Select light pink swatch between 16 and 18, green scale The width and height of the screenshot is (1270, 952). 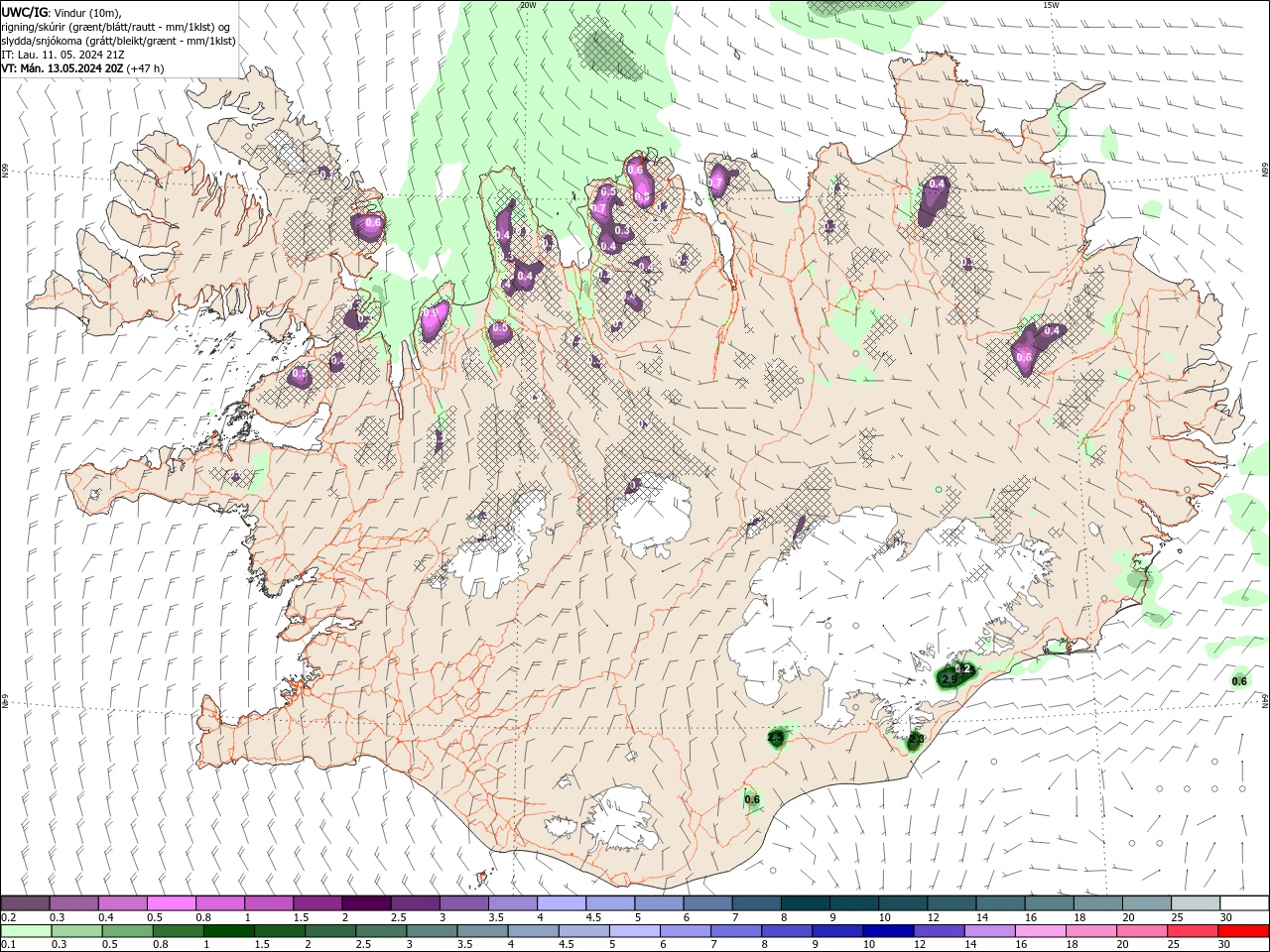[x=1039, y=931]
